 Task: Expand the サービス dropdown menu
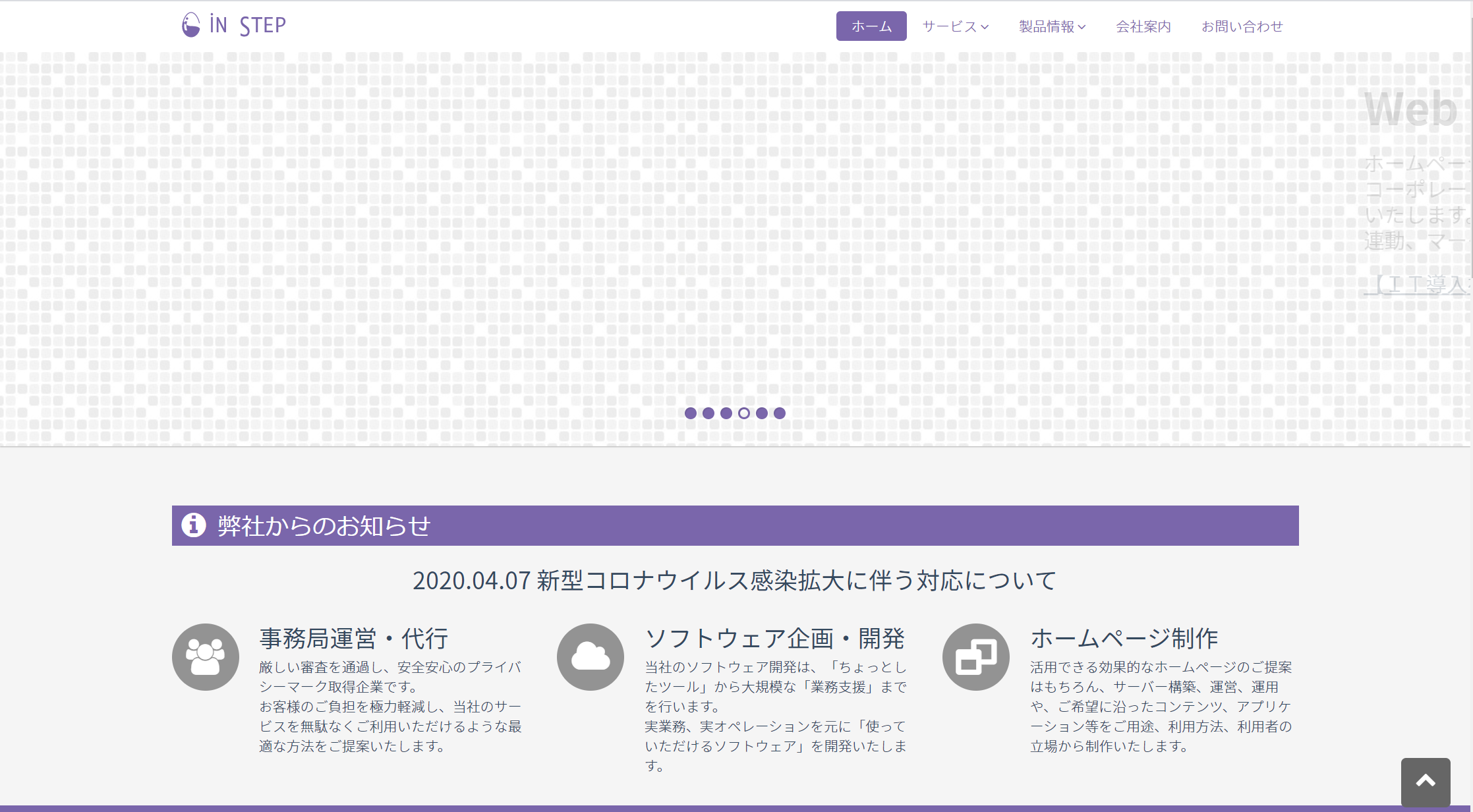point(956,26)
